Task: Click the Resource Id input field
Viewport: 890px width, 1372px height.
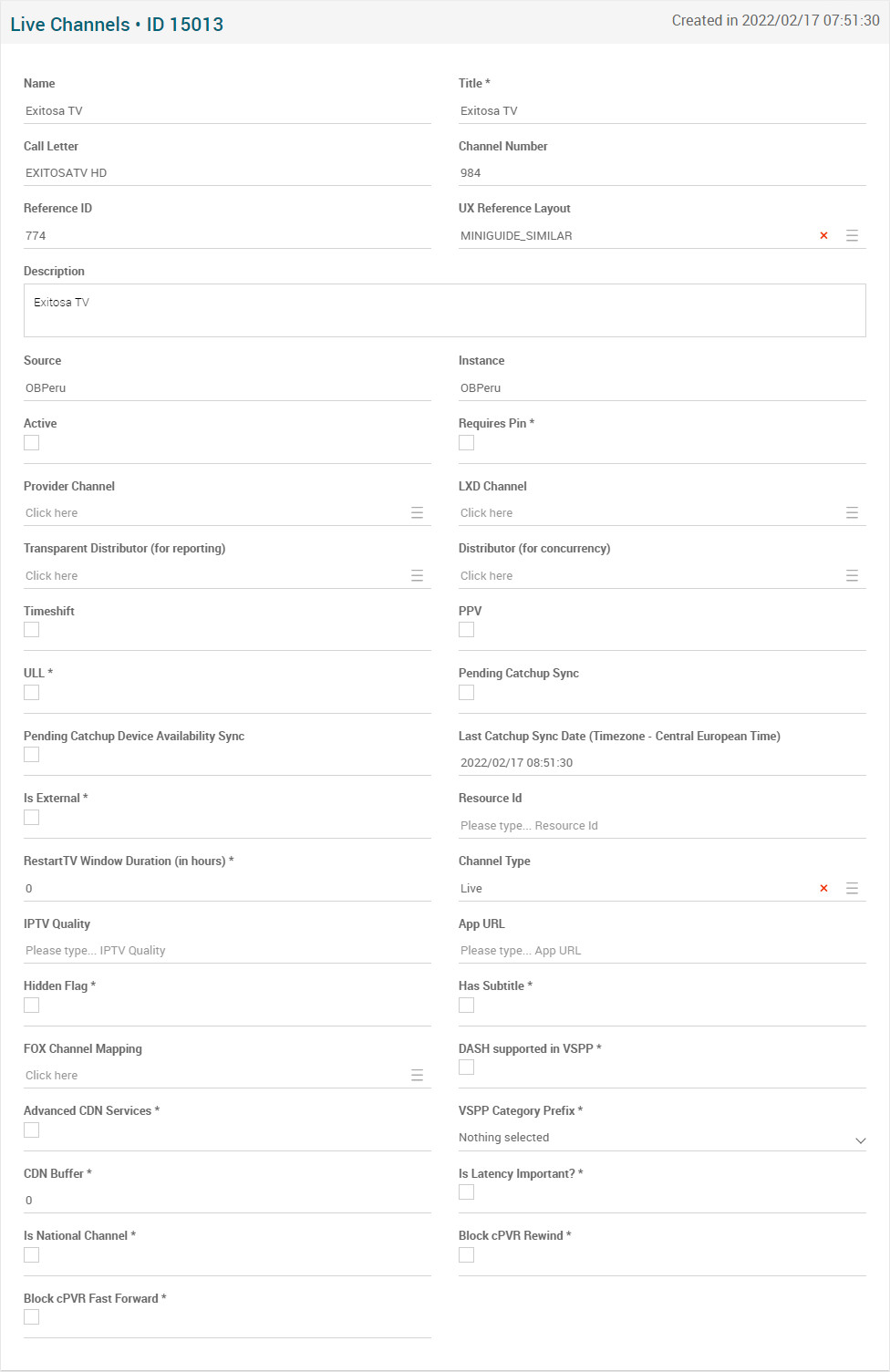Action: 662,826
